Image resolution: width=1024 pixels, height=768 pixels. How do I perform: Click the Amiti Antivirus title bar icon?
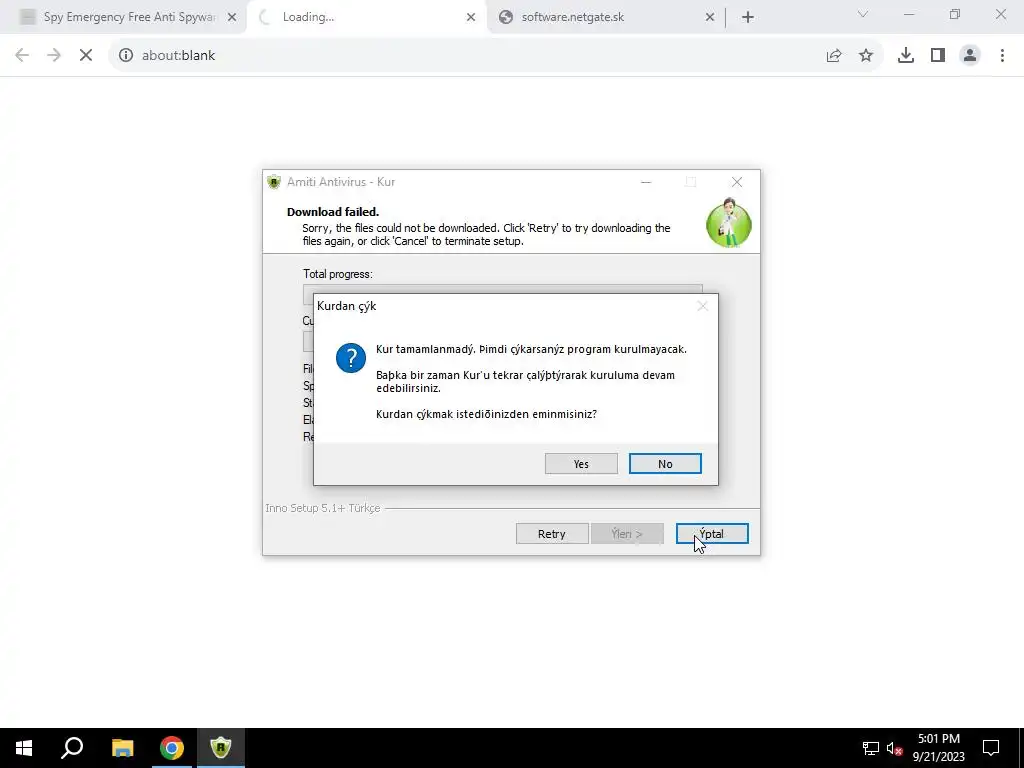274,182
